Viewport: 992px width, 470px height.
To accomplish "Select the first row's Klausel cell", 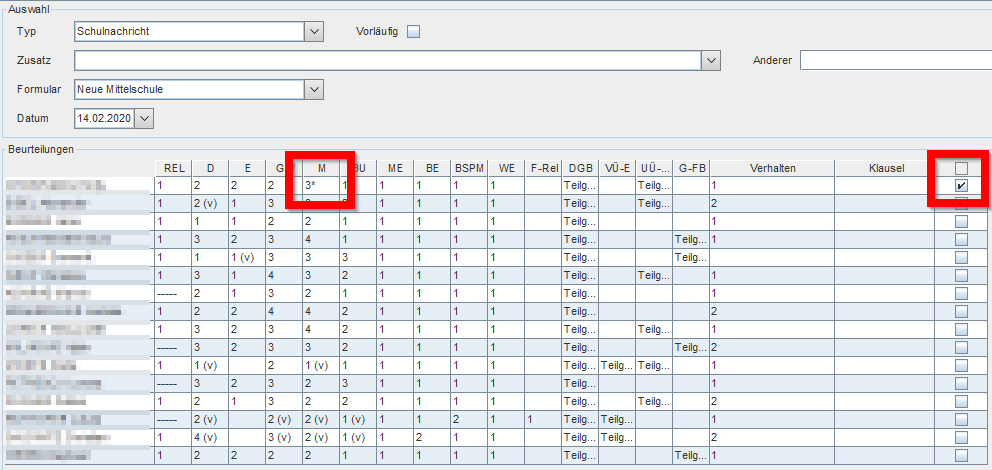I will click(x=884, y=185).
